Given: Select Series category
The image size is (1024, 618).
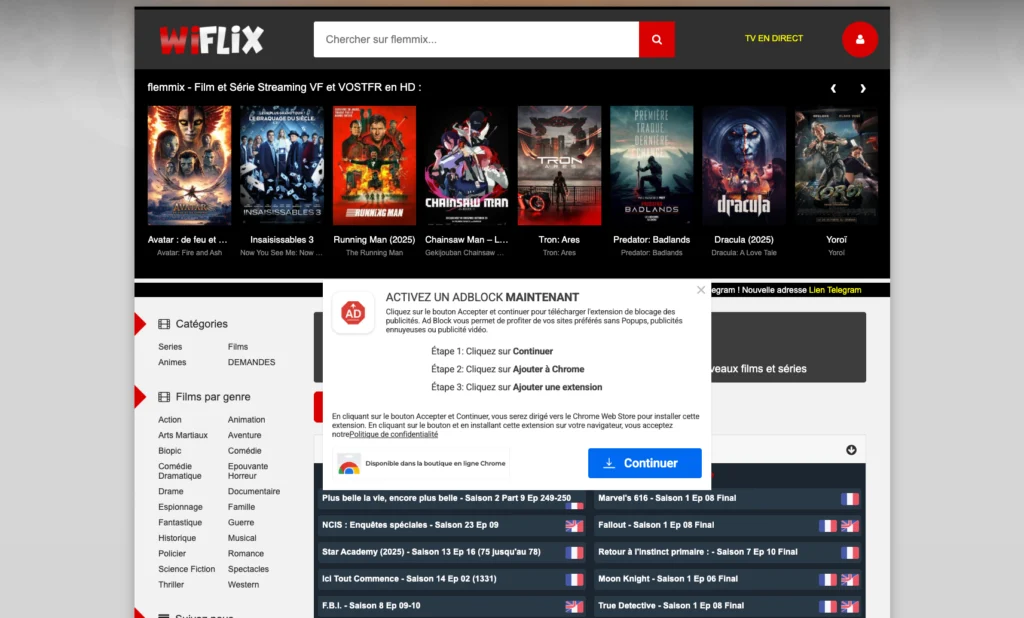Looking at the screenshot, I should click(x=170, y=347).
